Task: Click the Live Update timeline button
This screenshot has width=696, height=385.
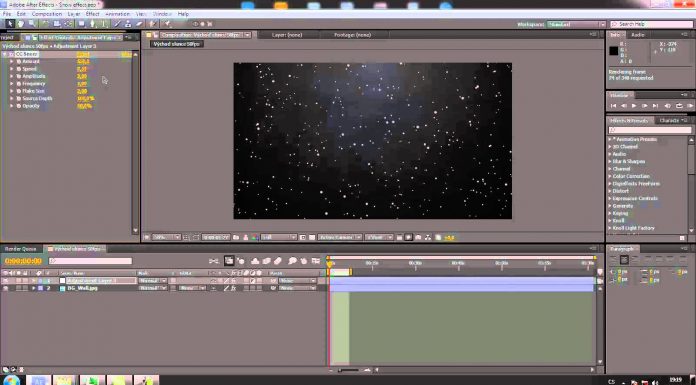Action: coord(229,261)
